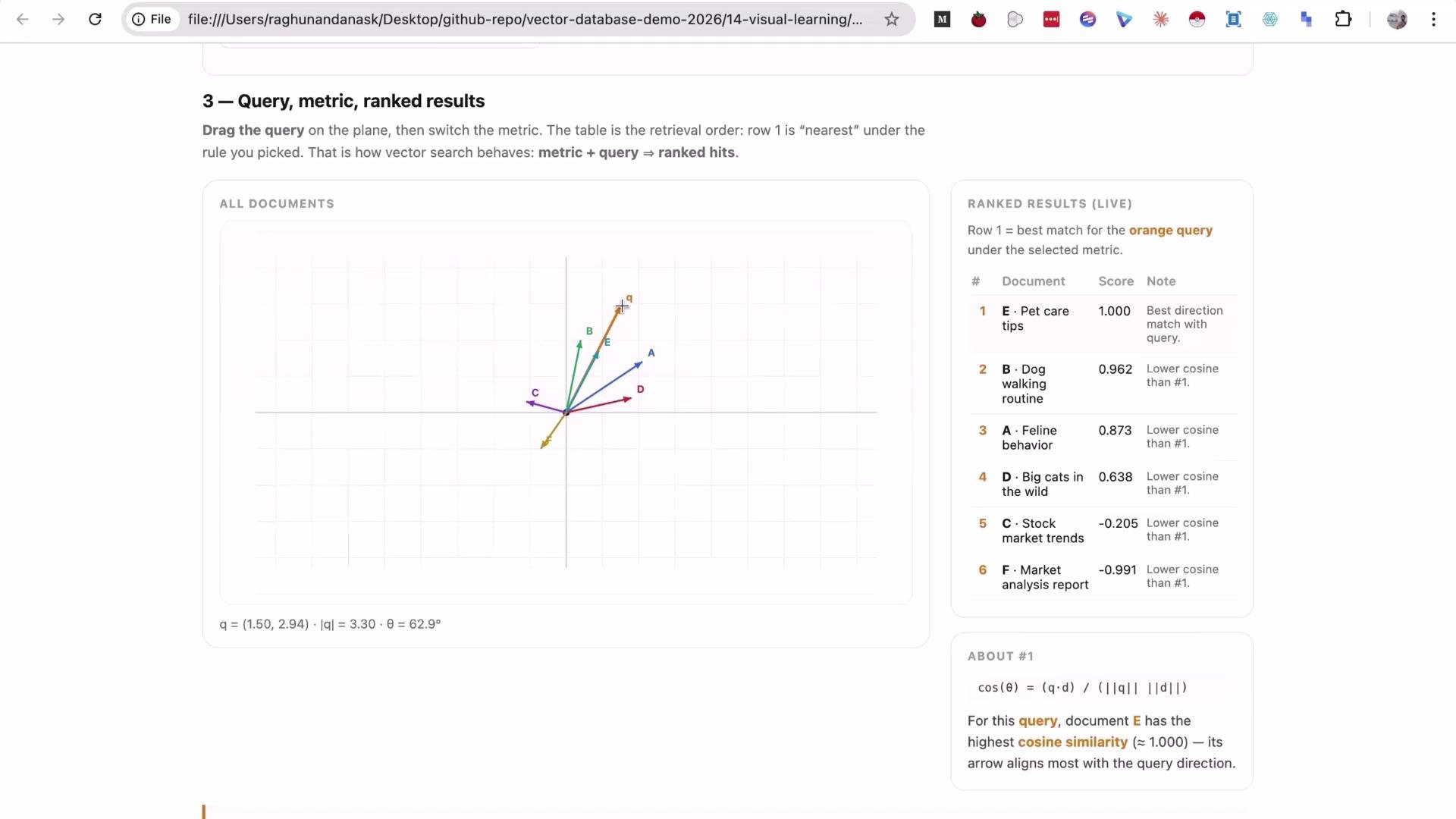Click the teal vector E label
This screenshot has height=819, width=1456.
(x=607, y=343)
